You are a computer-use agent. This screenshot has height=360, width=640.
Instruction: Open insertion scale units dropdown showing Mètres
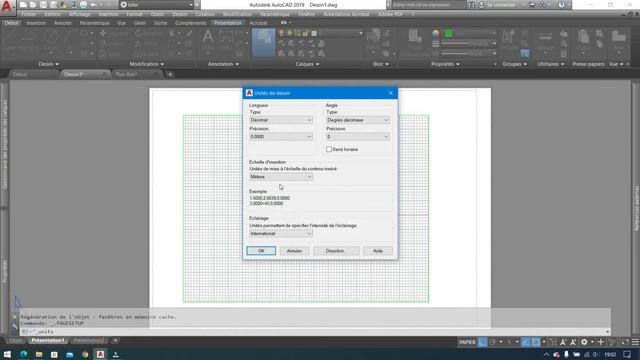click(281, 177)
